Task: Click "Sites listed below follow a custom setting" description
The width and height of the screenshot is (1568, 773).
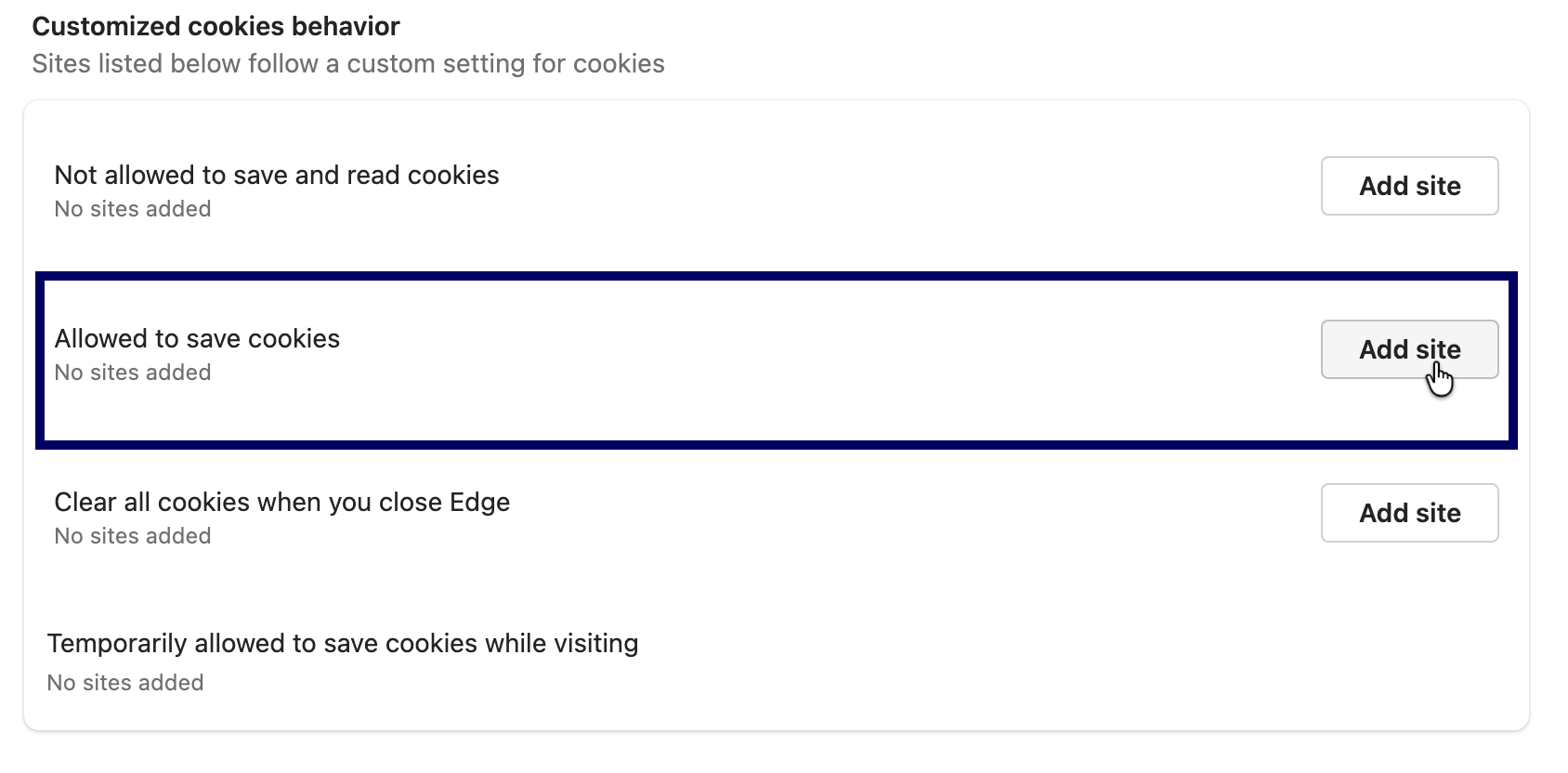Action: point(348,63)
